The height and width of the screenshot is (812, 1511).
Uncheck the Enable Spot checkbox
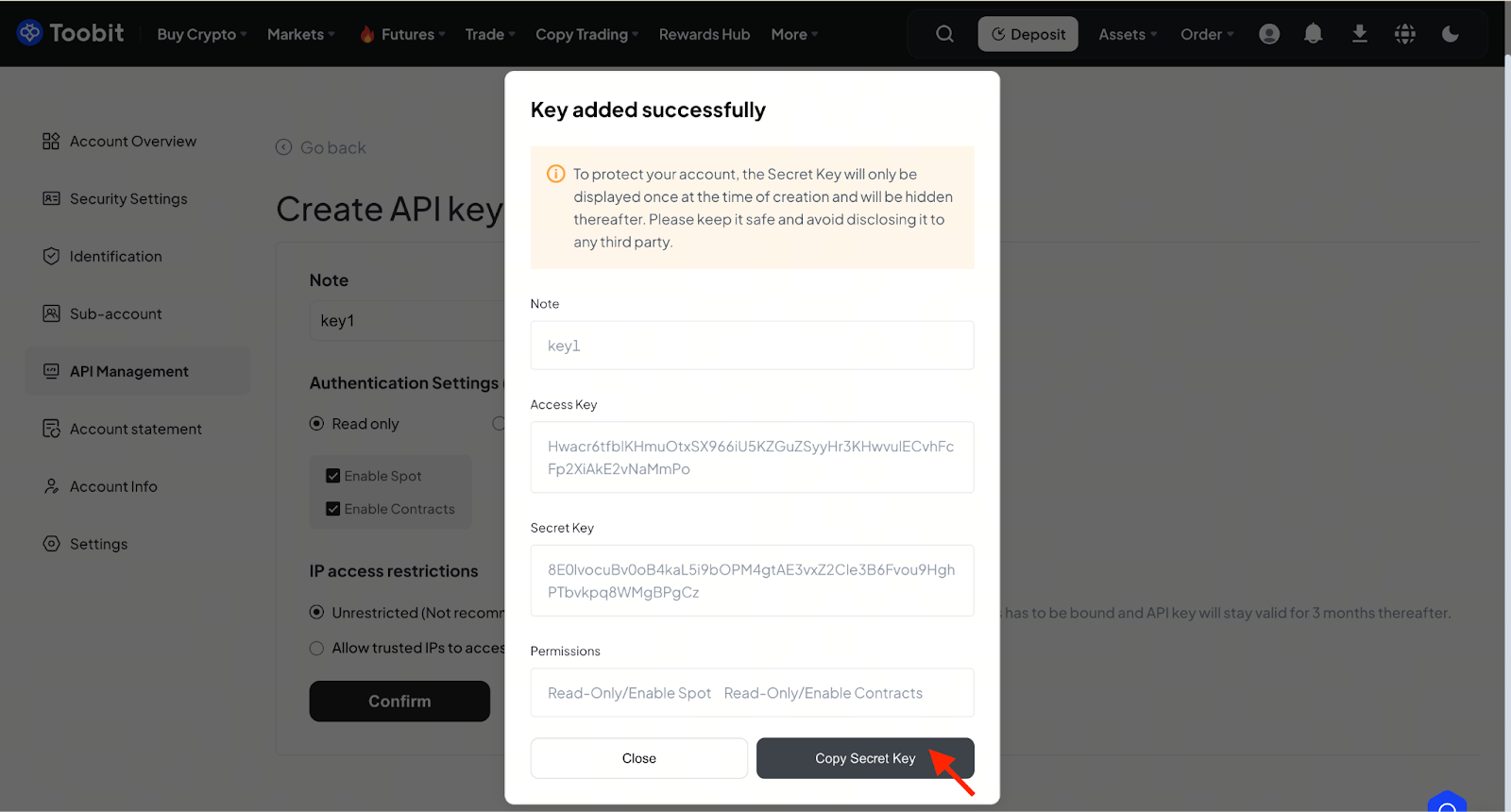pos(333,476)
